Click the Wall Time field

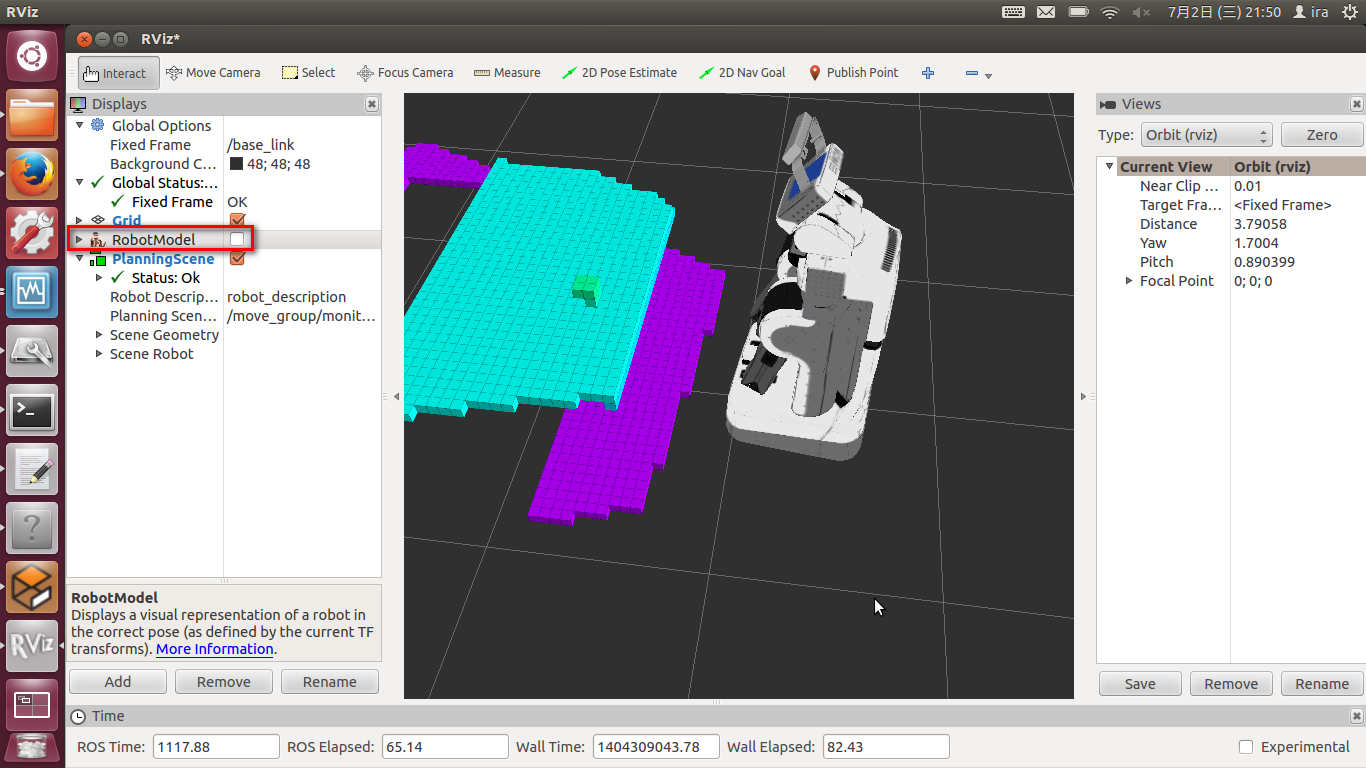pos(657,747)
